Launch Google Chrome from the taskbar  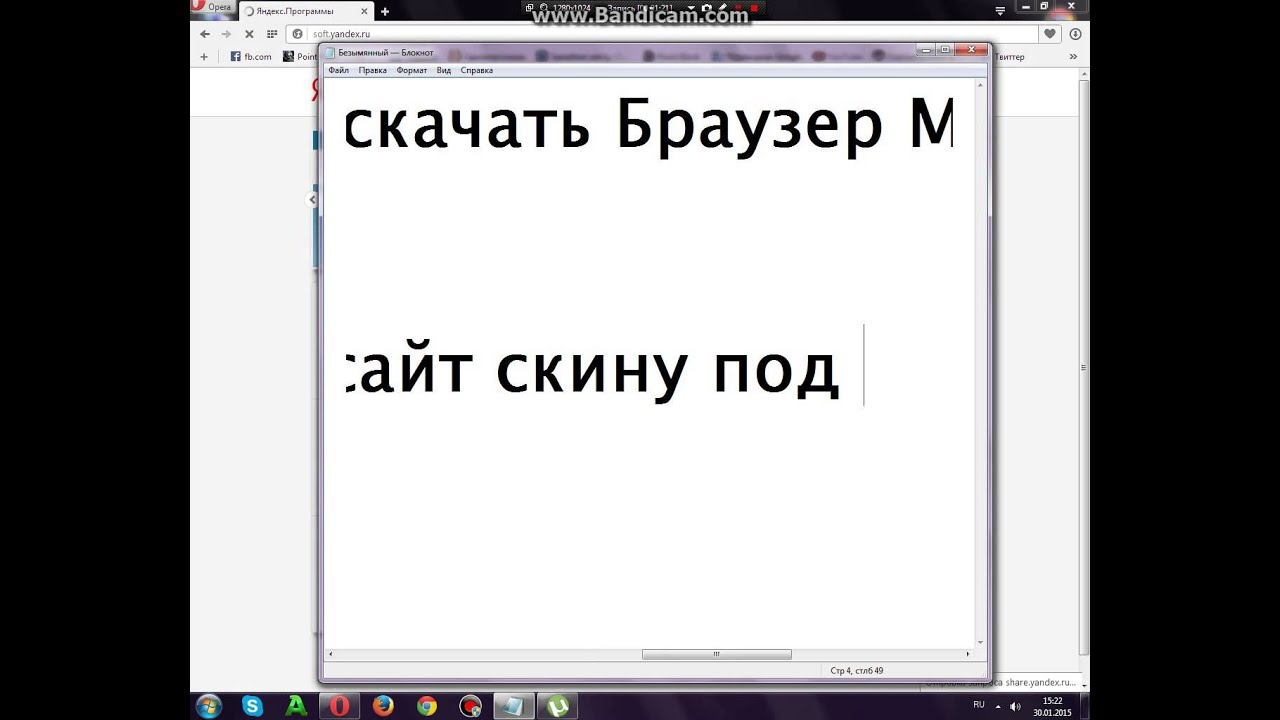click(427, 706)
